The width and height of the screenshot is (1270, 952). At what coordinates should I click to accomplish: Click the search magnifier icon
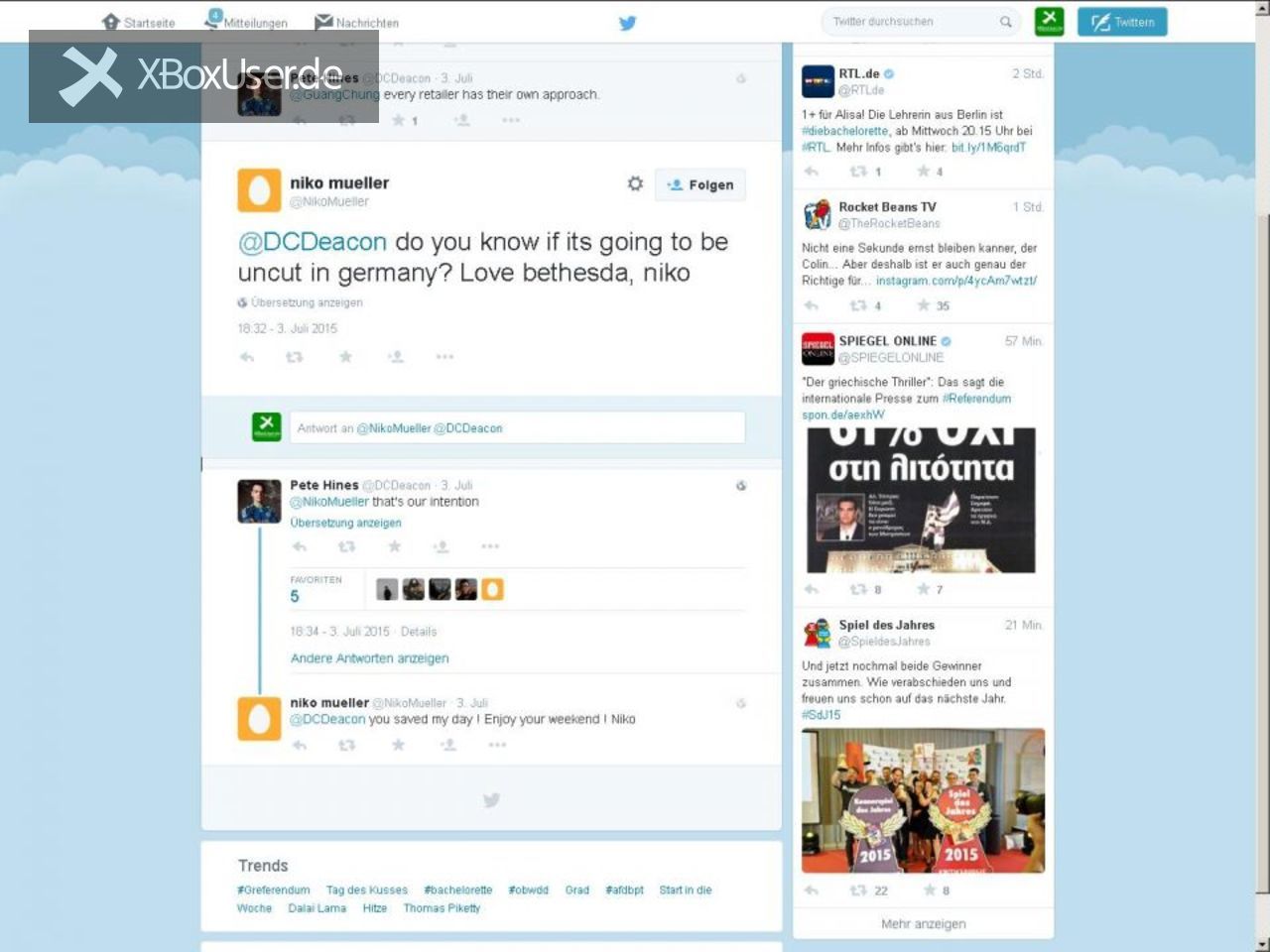tap(1005, 22)
